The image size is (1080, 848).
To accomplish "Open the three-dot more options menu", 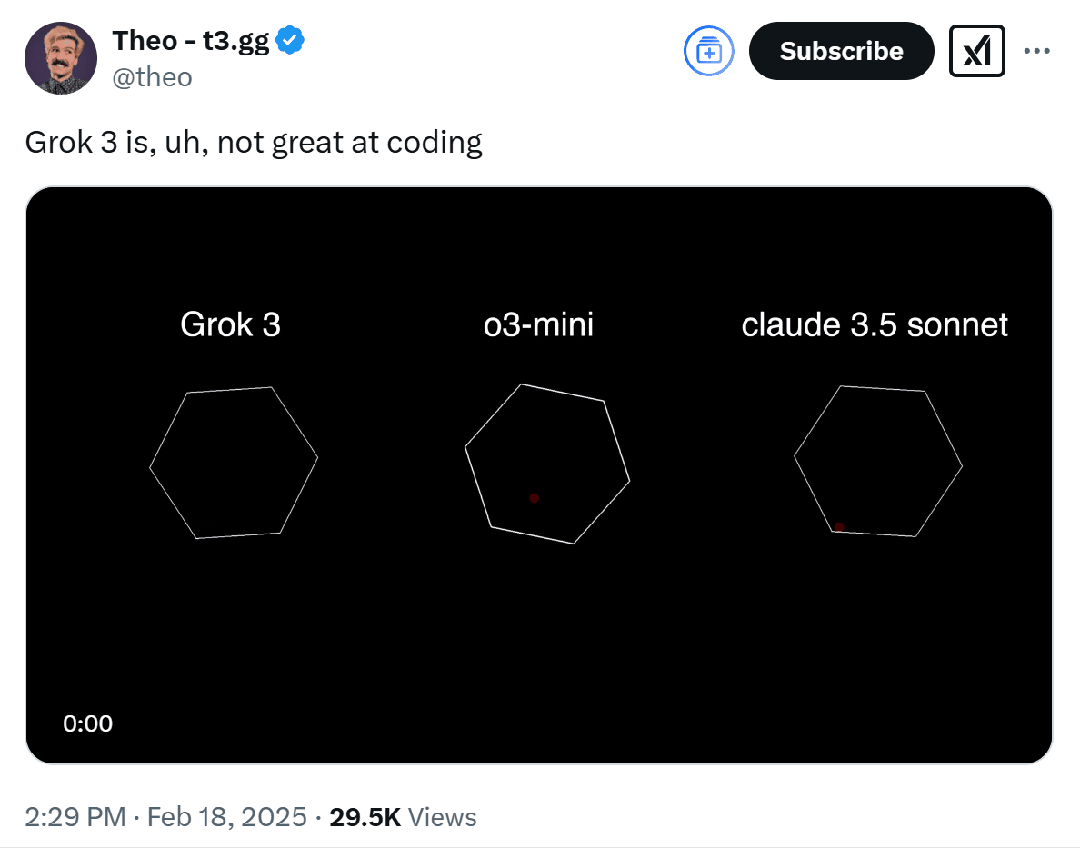I will [x=1037, y=51].
